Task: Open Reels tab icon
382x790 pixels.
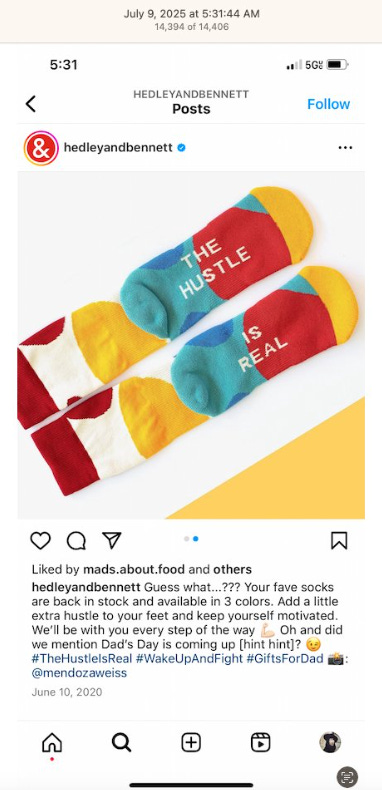Action: [x=261, y=742]
